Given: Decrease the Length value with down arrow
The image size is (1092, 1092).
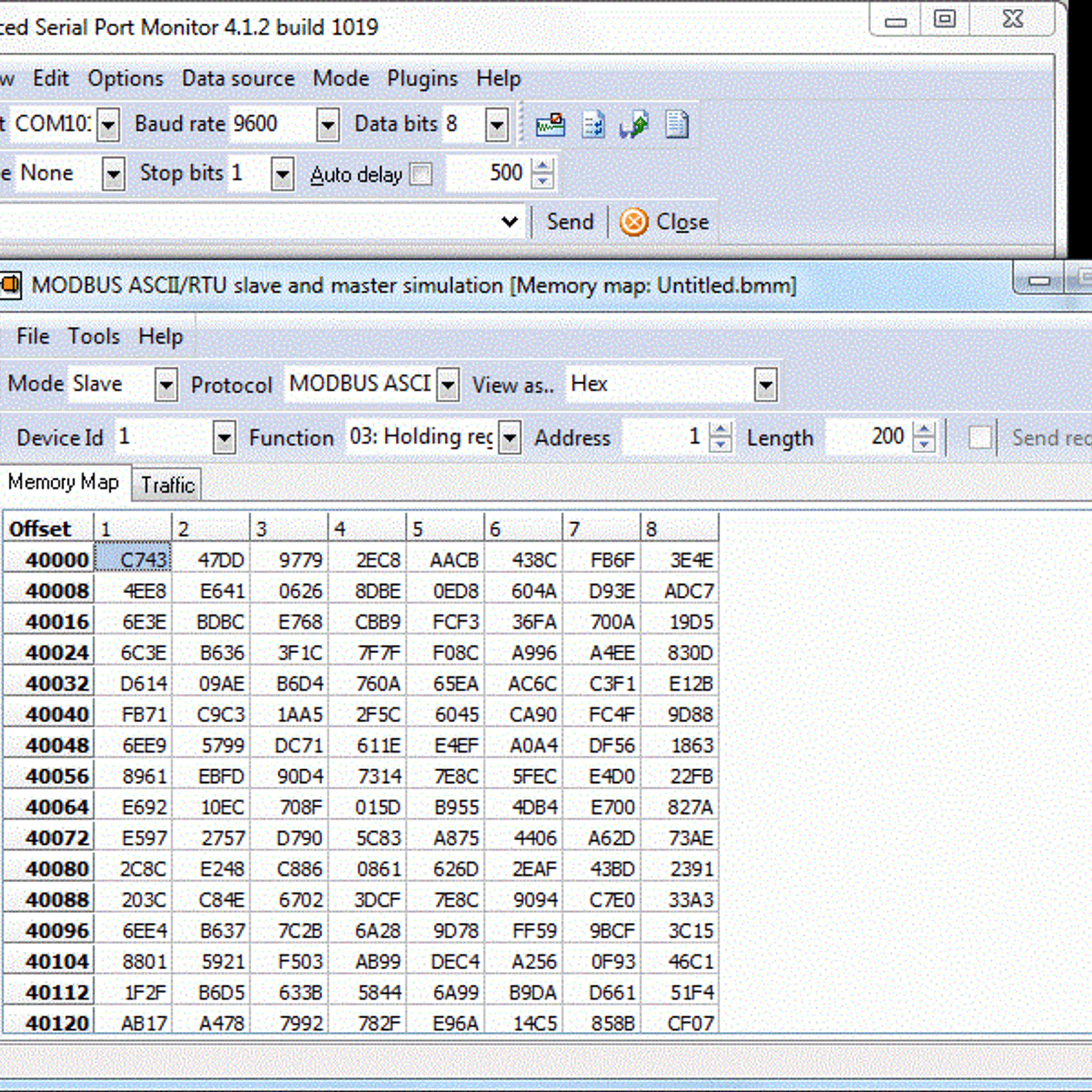Looking at the screenshot, I should click(x=924, y=444).
